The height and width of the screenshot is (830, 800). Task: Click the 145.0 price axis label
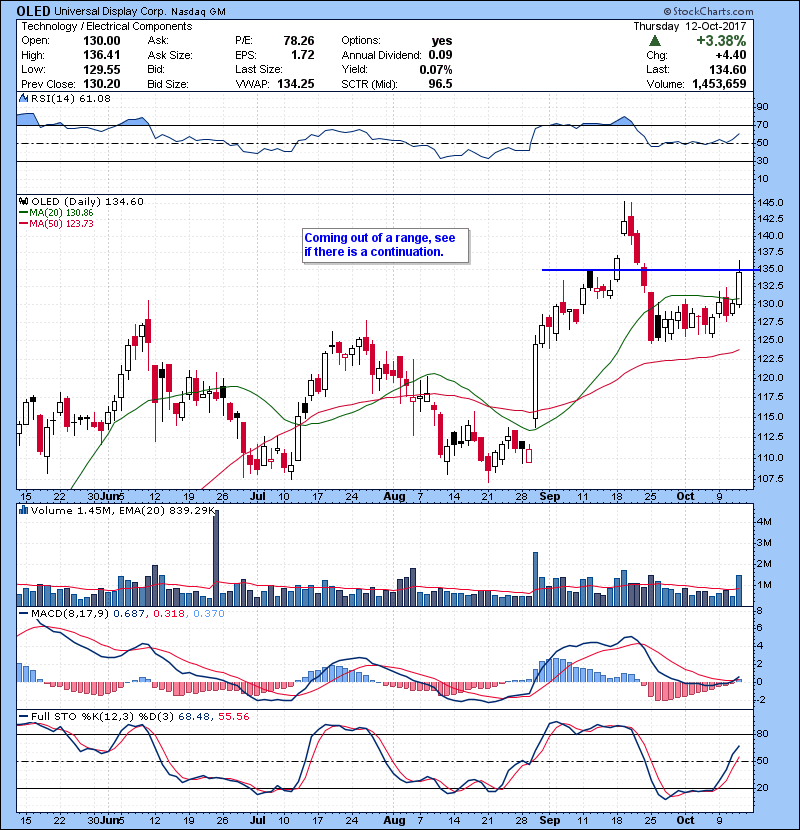pos(771,203)
